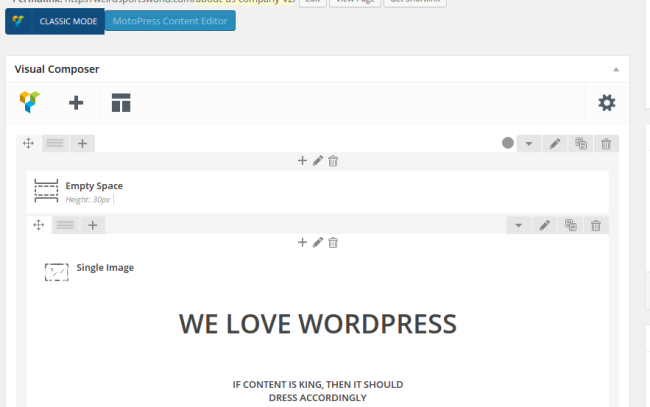Add element to the inner column
The height and width of the screenshot is (407, 650).
[302, 242]
